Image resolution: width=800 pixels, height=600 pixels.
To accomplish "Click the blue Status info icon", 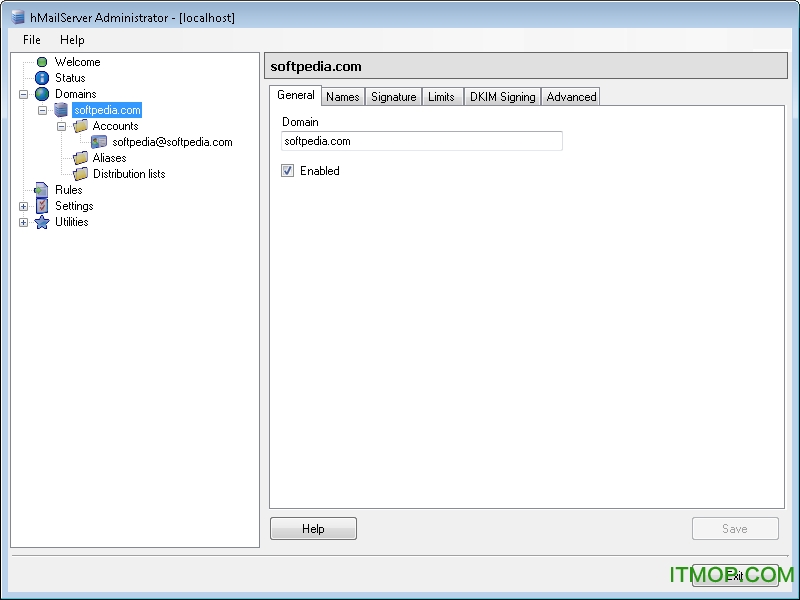I will (x=42, y=78).
